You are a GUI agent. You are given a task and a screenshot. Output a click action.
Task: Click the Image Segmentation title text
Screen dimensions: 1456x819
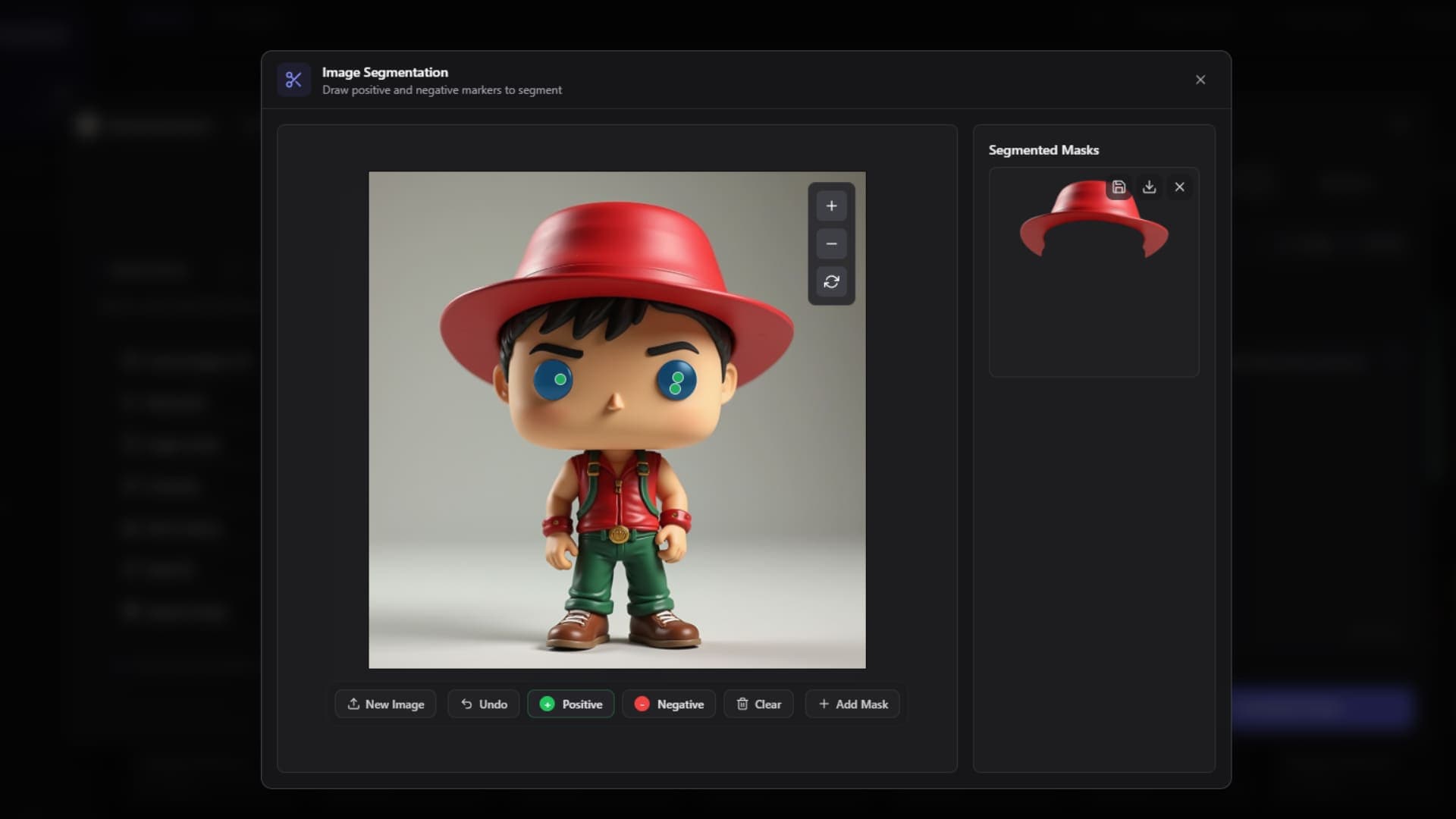click(x=384, y=72)
